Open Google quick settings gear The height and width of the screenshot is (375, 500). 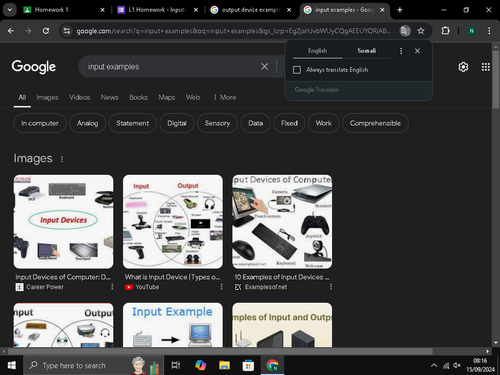463,67
